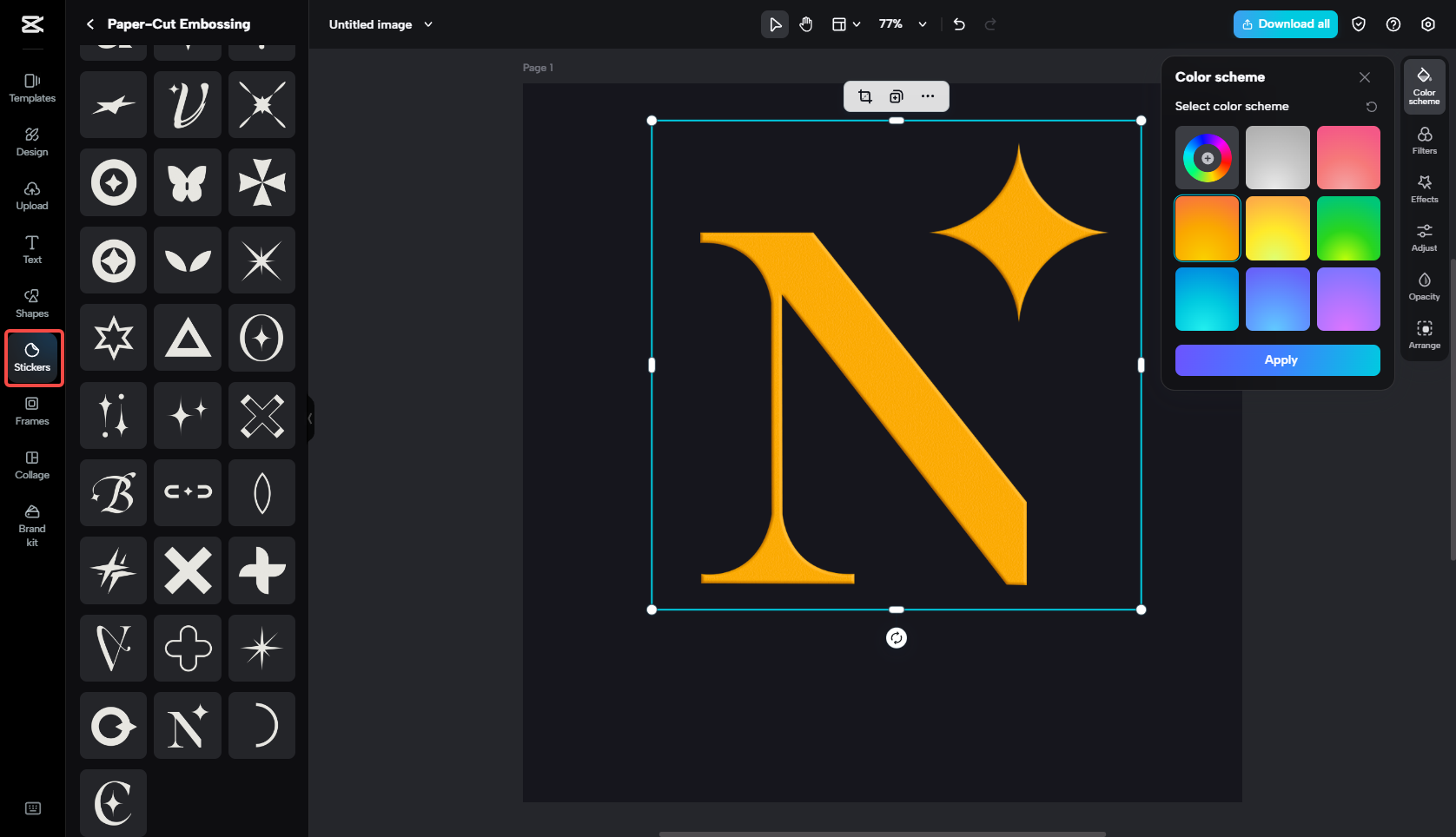The width and height of the screenshot is (1456, 837).
Task: Open the Stickers panel
Action: 32,358
